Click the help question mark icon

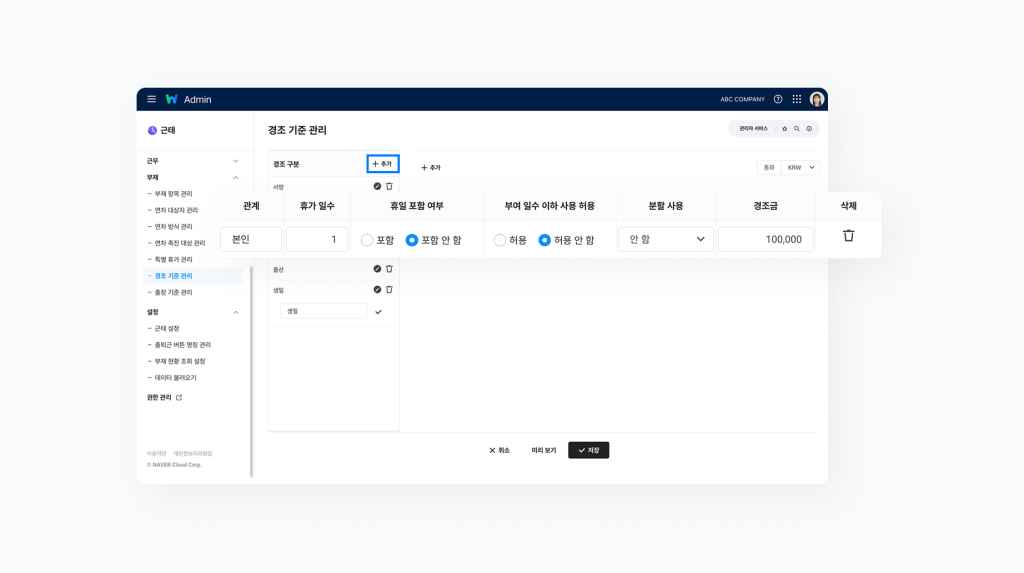tap(778, 99)
